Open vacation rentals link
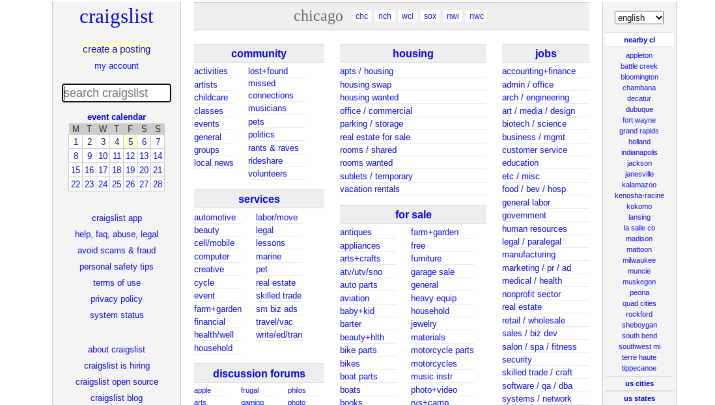The height and width of the screenshot is (405, 715). [x=369, y=189]
